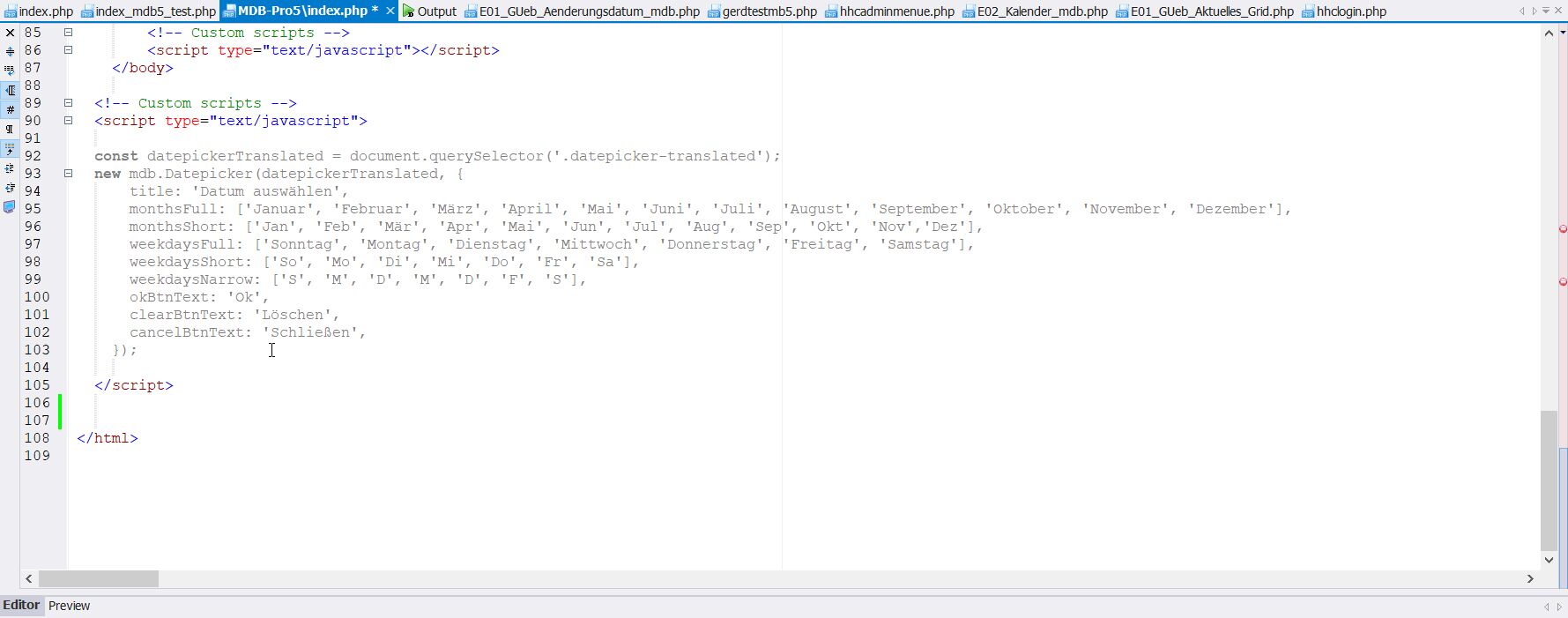
Task: Switch to the hhcadminmenue.php tab
Action: [x=889, y=11]
